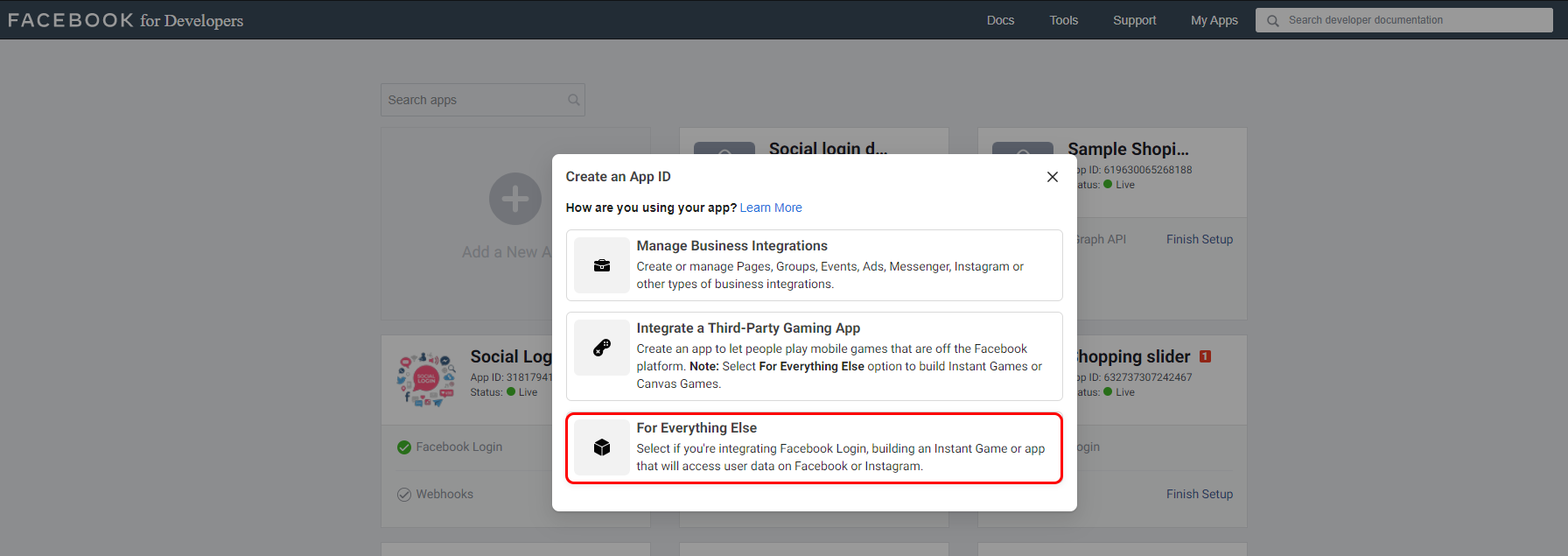
Task: Focus the Search developer documentation field
Action: point(1404,20)
